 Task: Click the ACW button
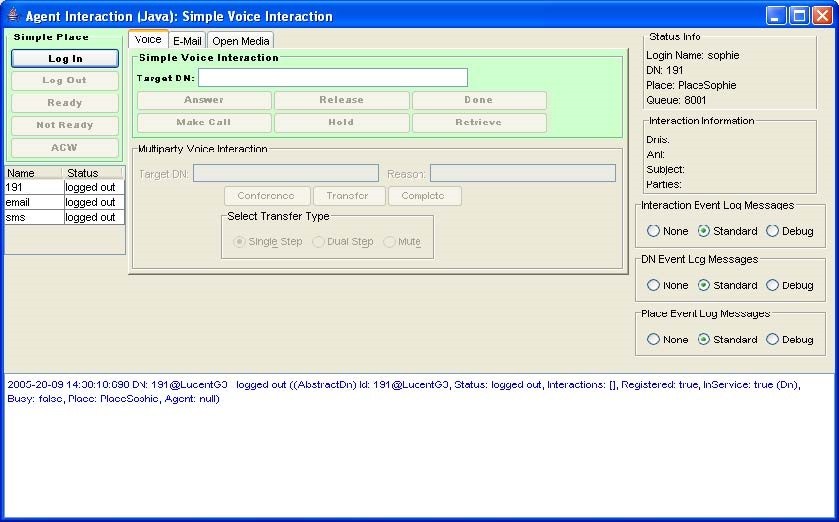65,148
